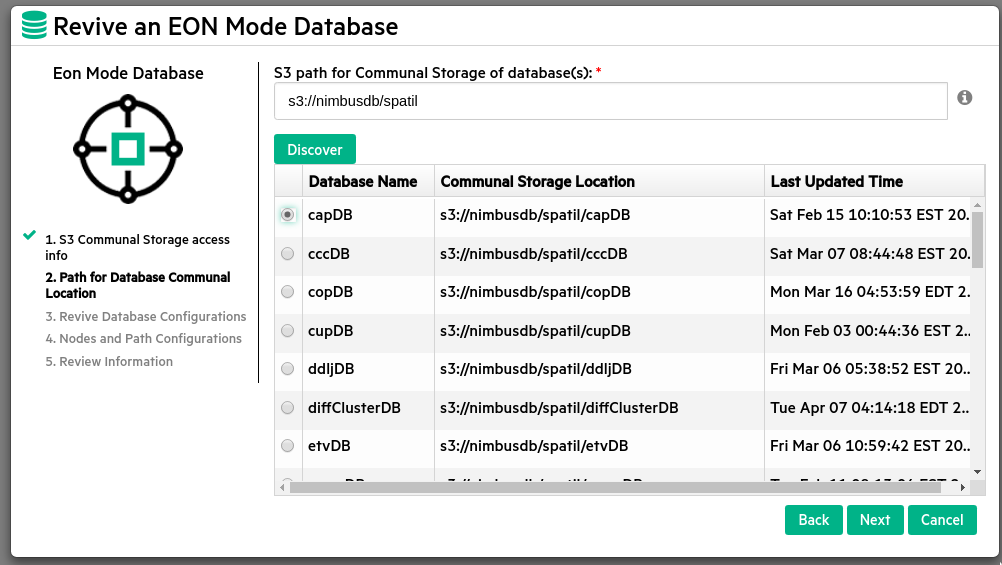Click the green checkmark beside step 1
The image size is (1002, 565).
coord(29,236)
